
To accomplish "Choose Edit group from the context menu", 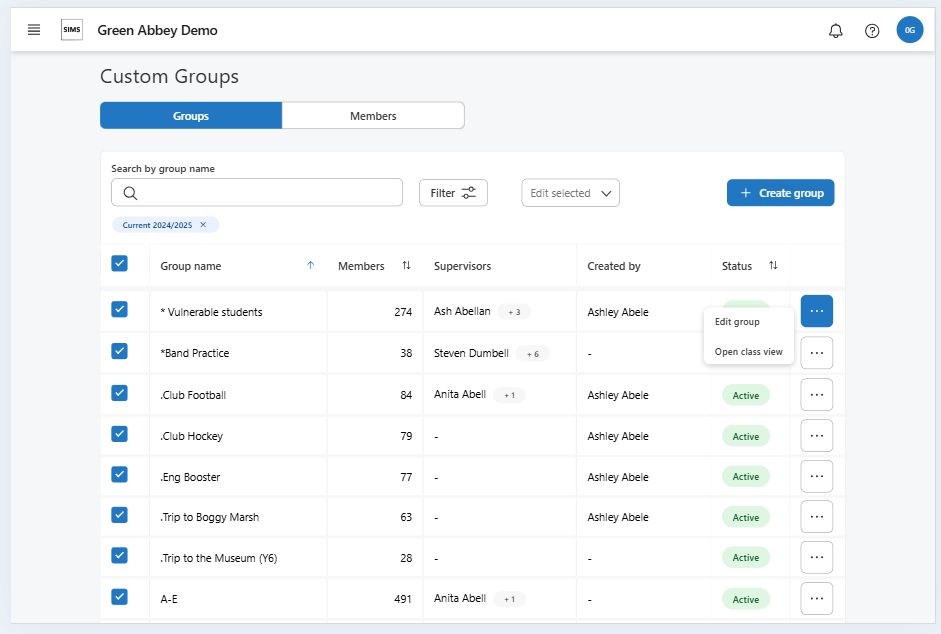I will coord(738,322).
